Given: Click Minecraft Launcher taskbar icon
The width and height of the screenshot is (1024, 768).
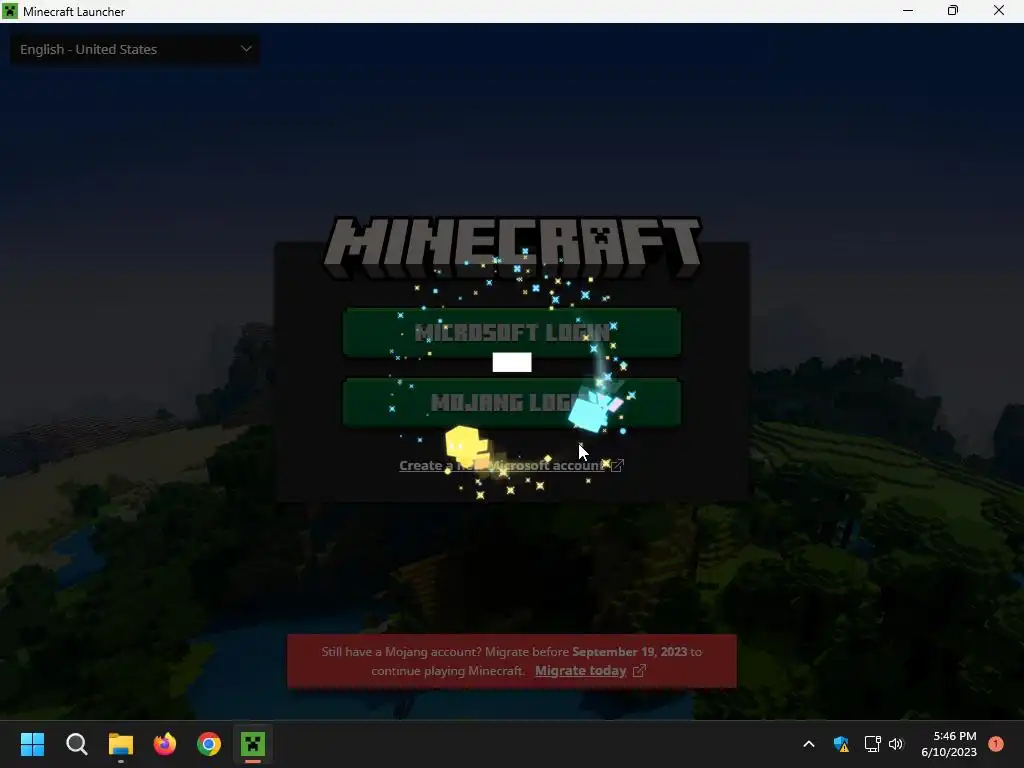Looking at the screenshot, I should tap(253, 744).
